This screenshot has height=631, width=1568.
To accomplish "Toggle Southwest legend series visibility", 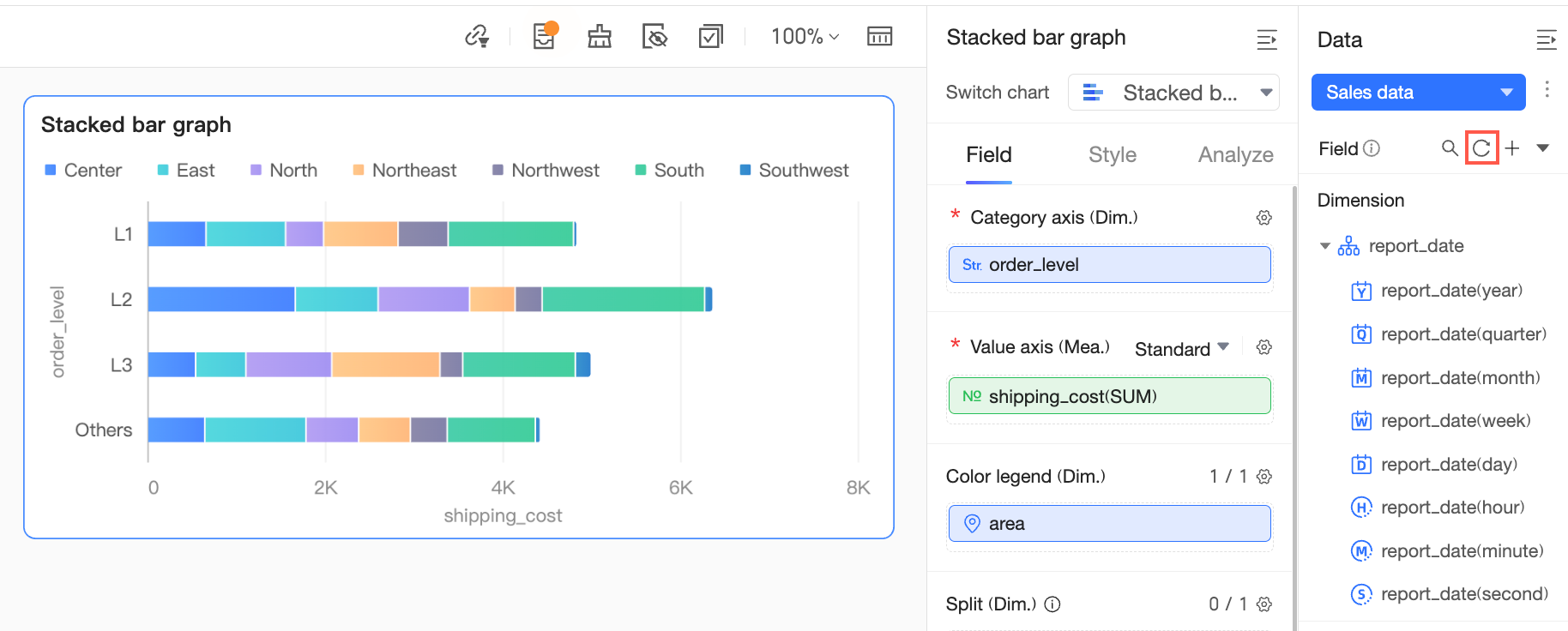I will click(x=794, y=171).
